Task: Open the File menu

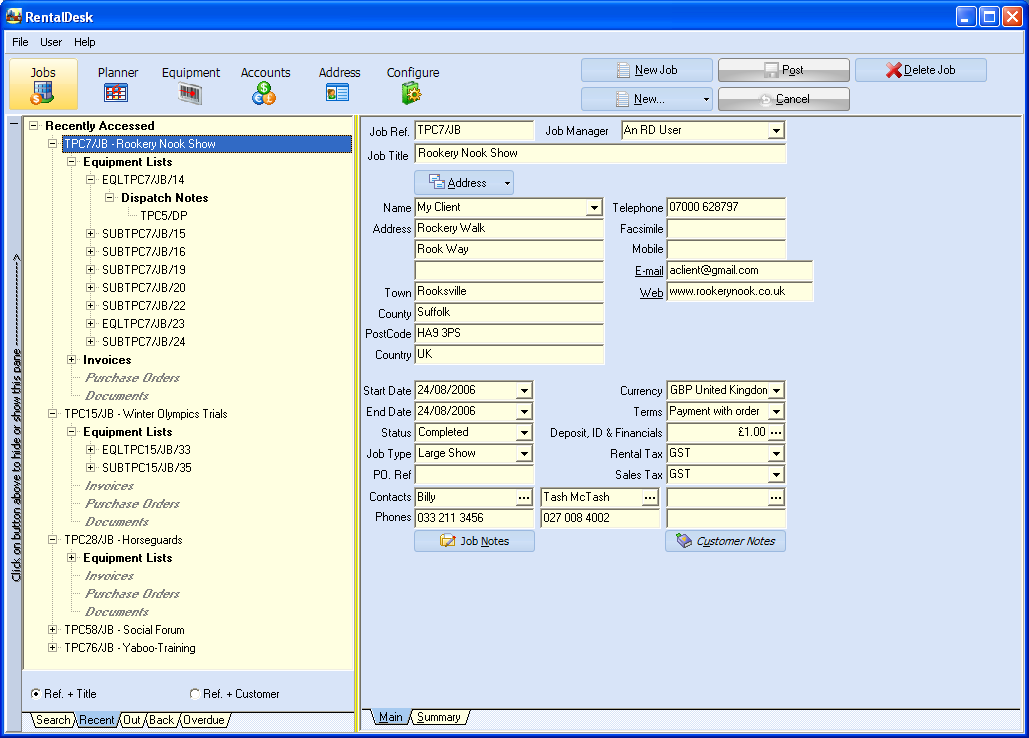Action: pyautogui.click(x=20, y=42)
